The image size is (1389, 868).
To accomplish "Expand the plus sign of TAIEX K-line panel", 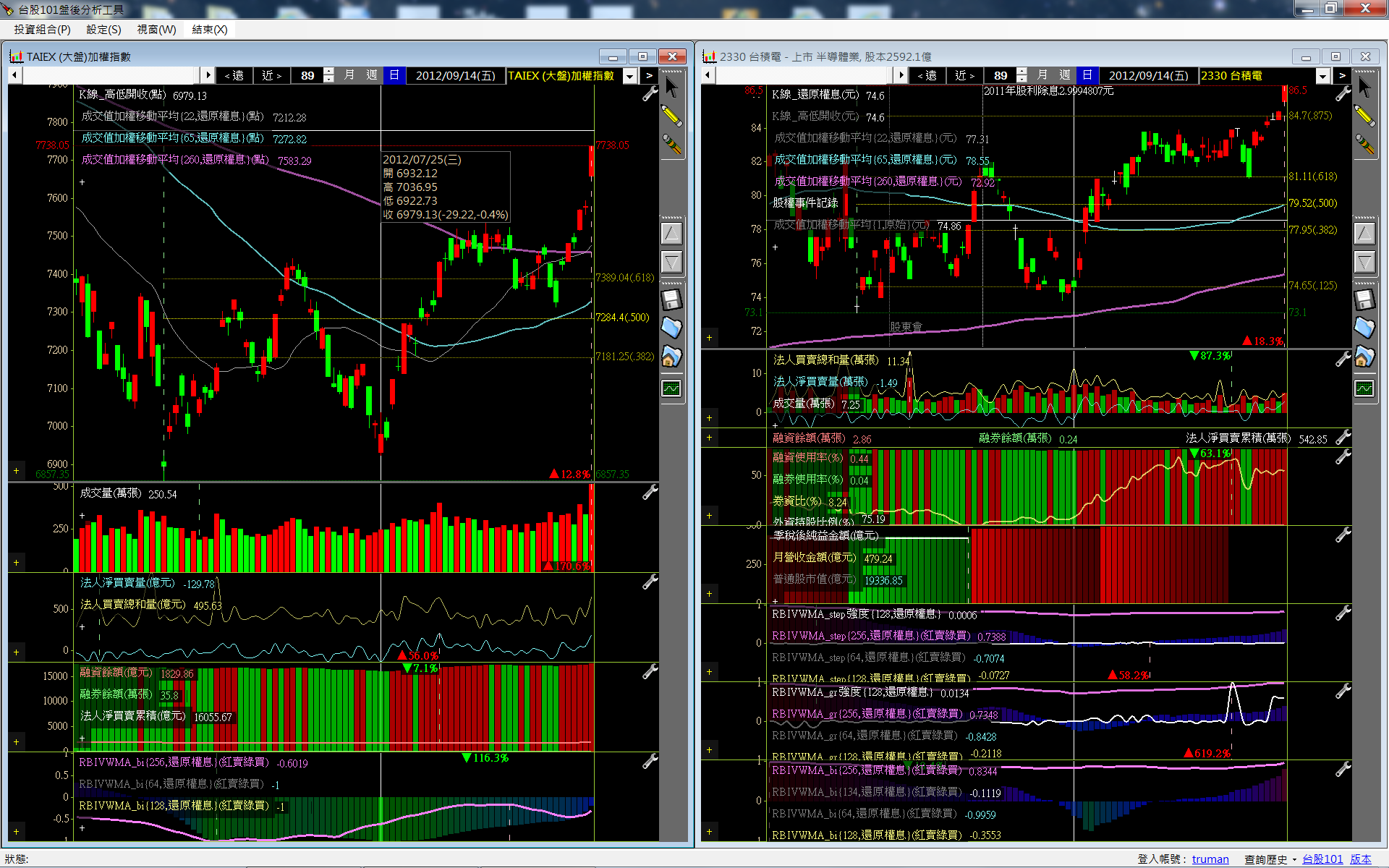I will (x=16, y=471).
